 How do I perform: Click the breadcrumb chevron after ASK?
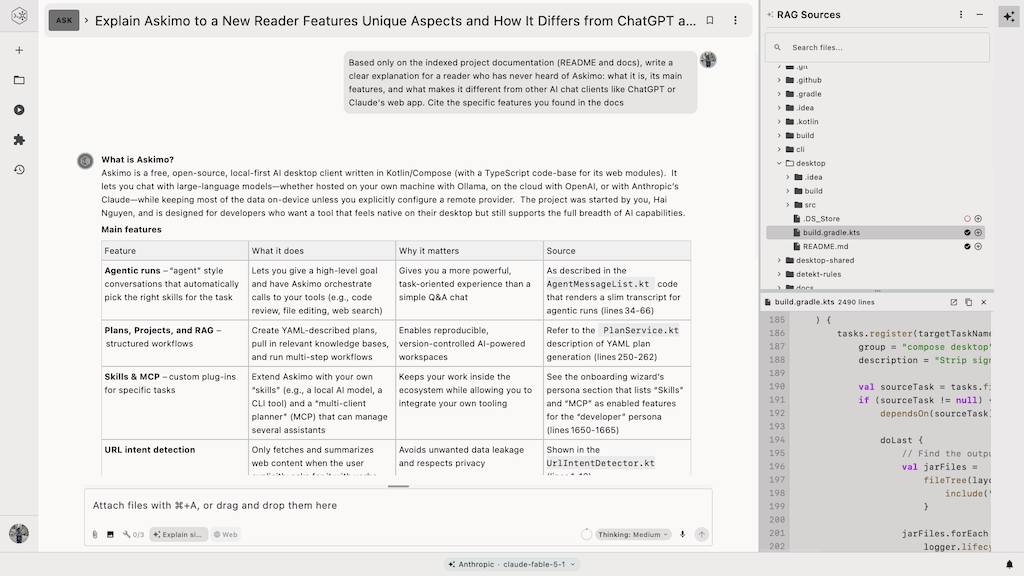point(86,21)
